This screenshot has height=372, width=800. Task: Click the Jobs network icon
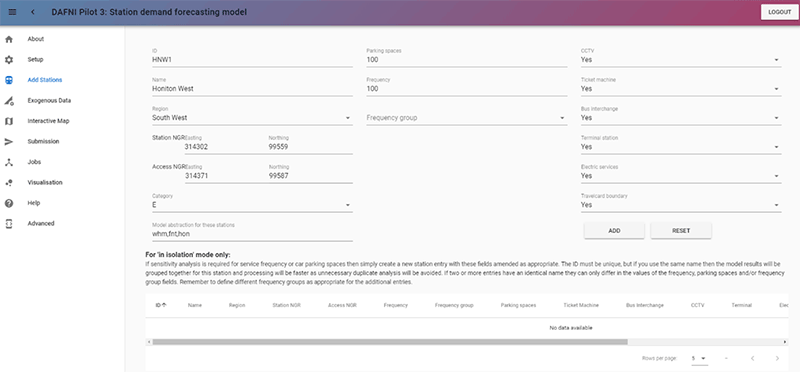click(x=9, y=162)
